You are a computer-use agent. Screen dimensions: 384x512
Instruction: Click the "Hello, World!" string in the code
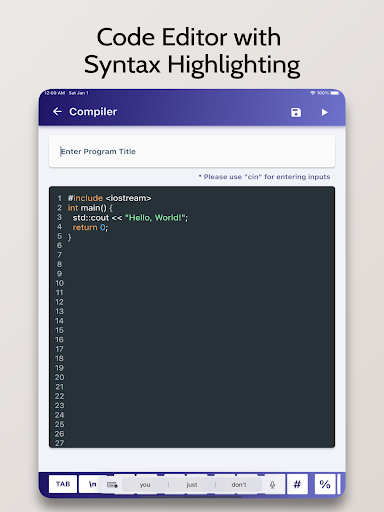pos(155,218)
